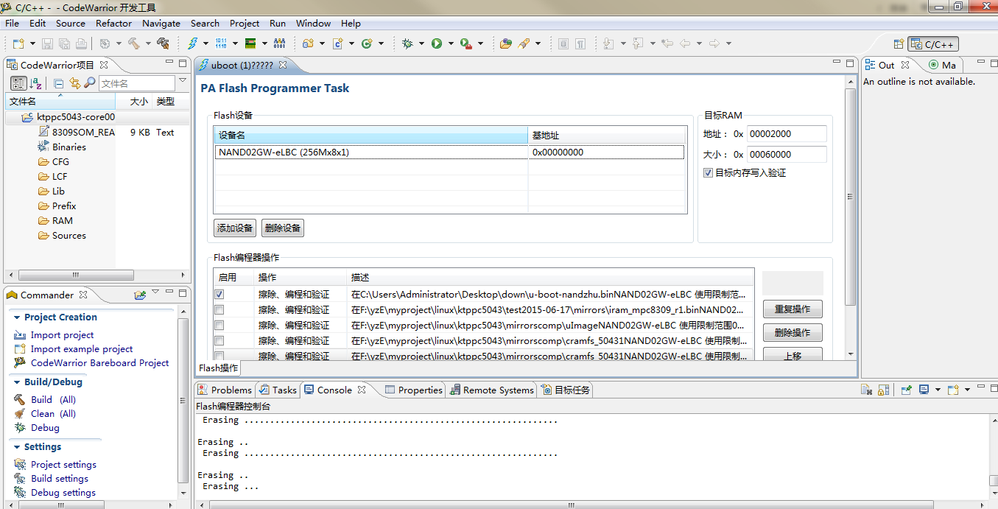Click the project tree horizontal scrollbar
The width and height of the screenshot is (998, 509).
(x=76, y=275)
